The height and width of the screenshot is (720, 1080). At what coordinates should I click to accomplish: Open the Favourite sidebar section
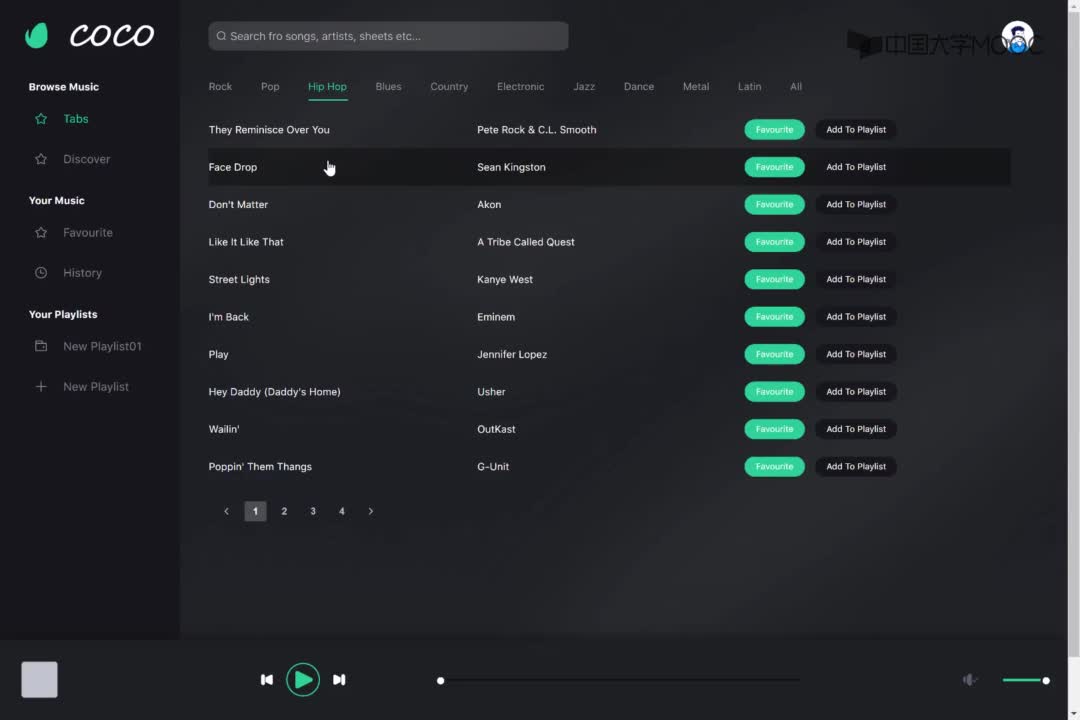tap(88, 233)
